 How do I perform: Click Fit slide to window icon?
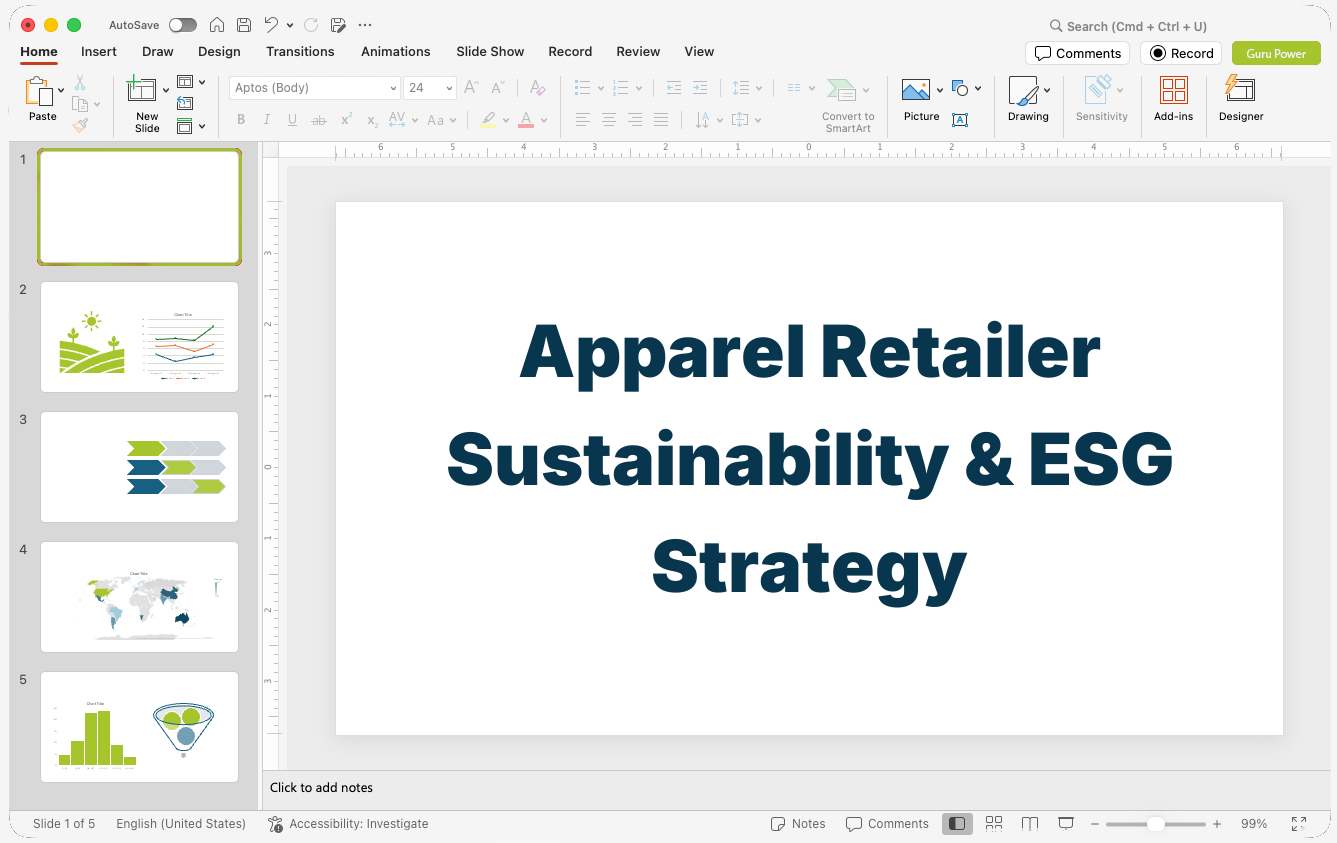(1299, 824)
